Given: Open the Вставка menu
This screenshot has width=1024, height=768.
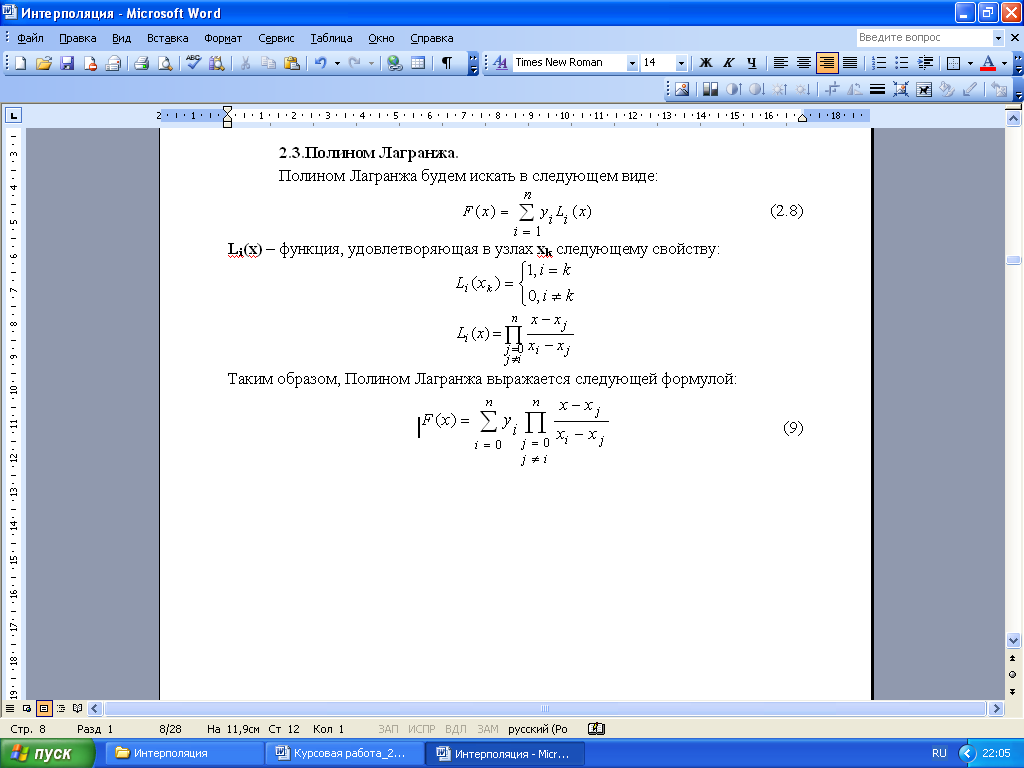Looking at the screenshot, I should [167, 38].
